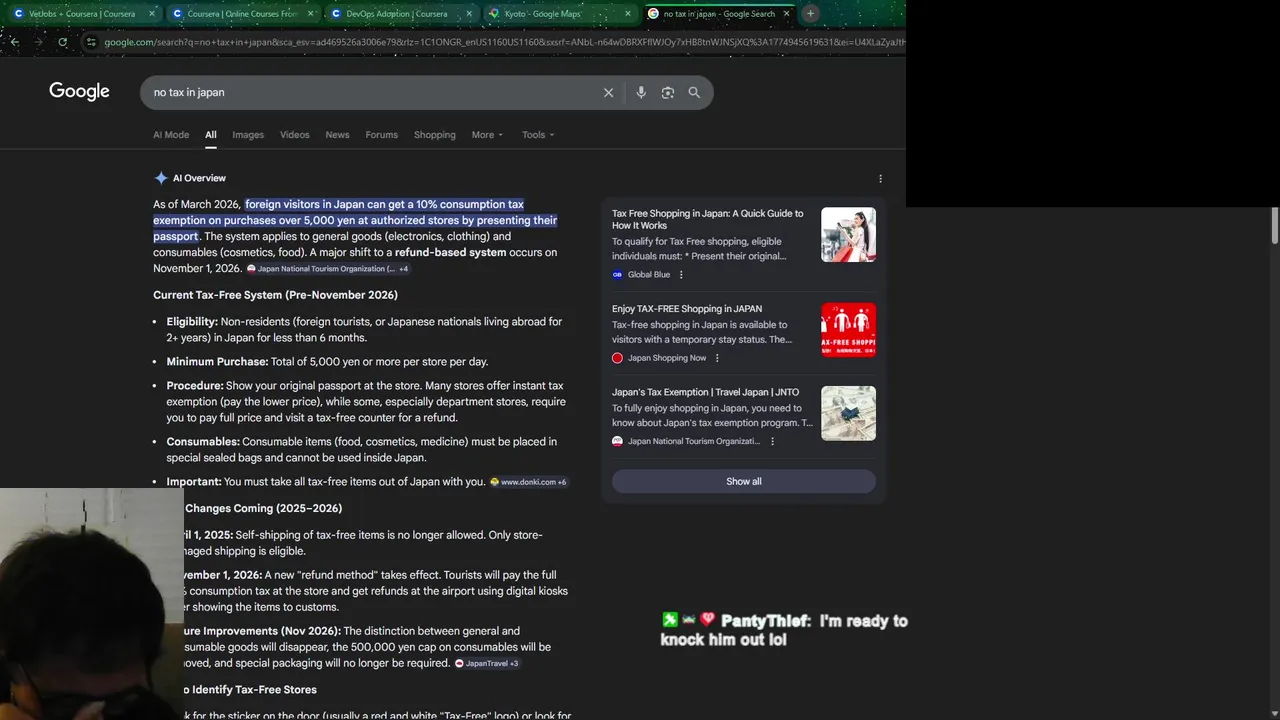Screen dimensions: 1280x720
Task: Switch to VetJobs Coursera tab
Action: point(84,14)
